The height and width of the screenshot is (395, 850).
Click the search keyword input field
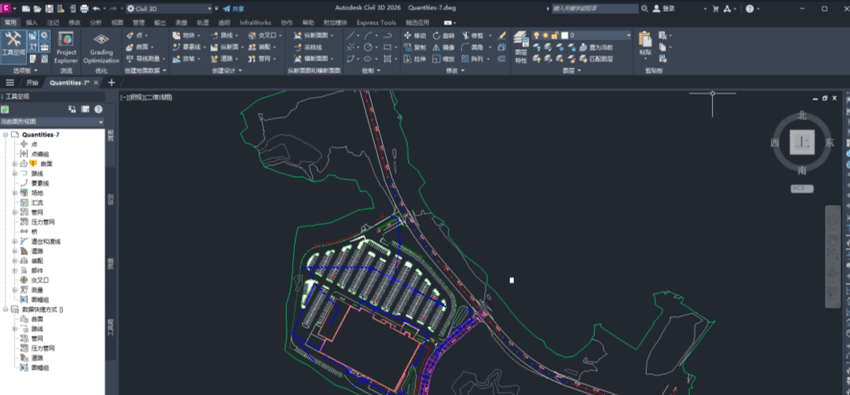(x=595, y=9)
